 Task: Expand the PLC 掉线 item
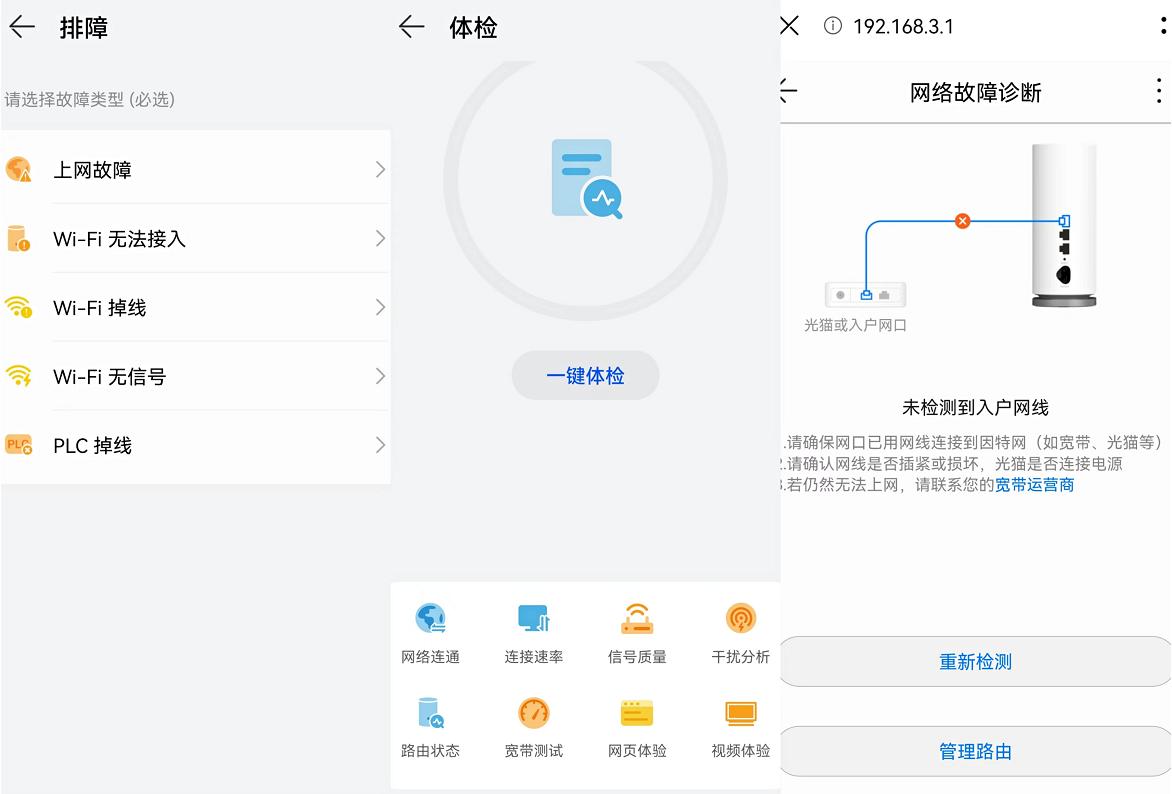tap(196, 445)
